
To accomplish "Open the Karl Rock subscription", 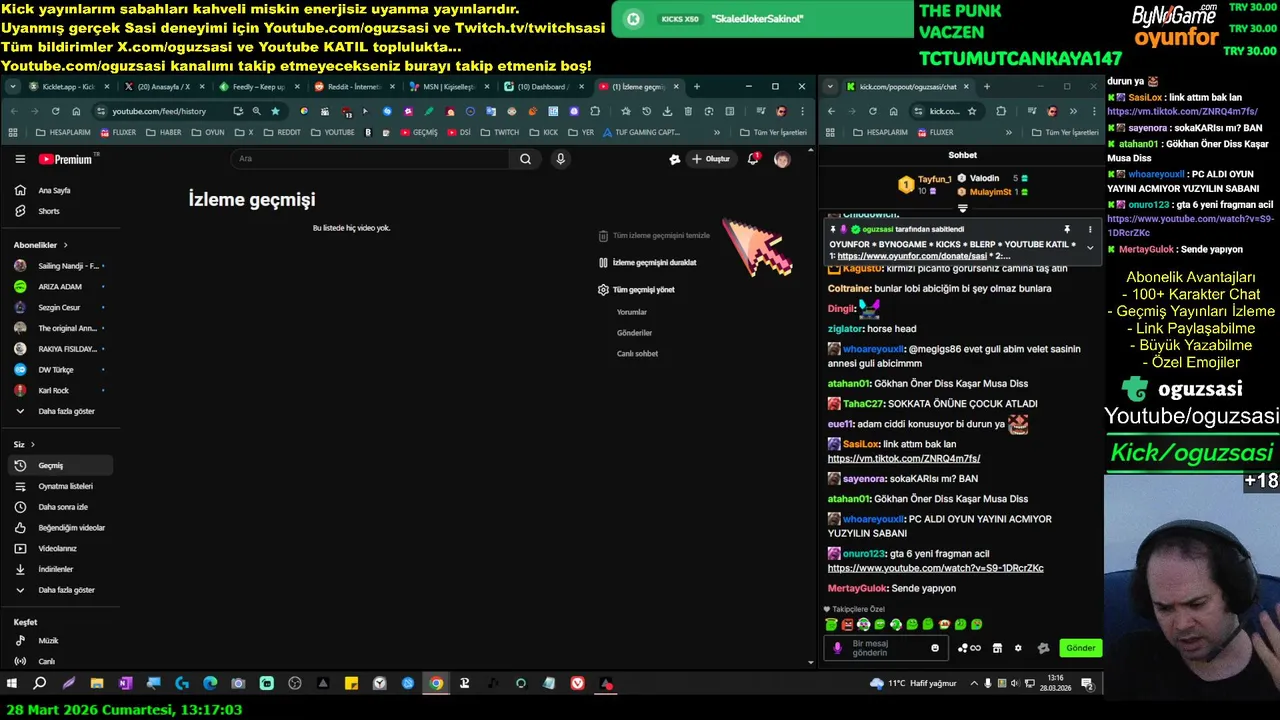I will point(60,391).
